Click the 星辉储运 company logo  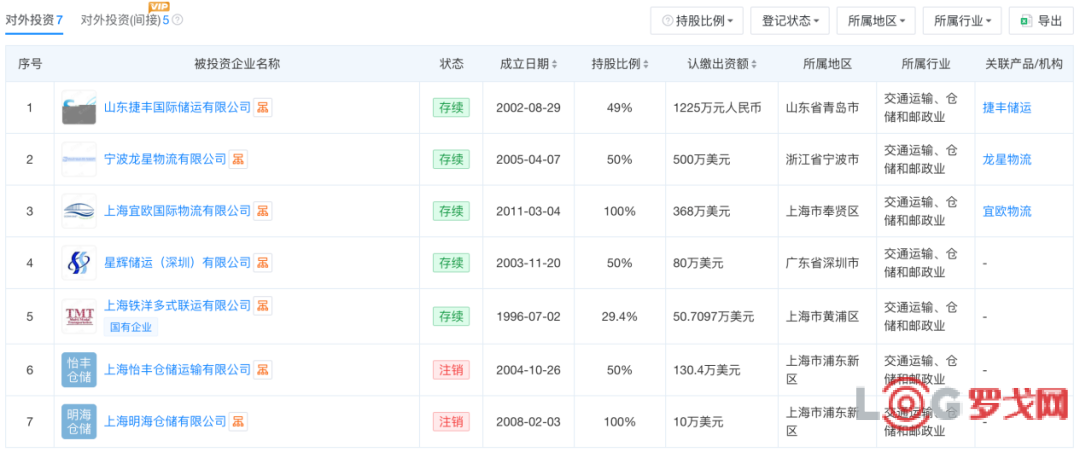[79, 262]
